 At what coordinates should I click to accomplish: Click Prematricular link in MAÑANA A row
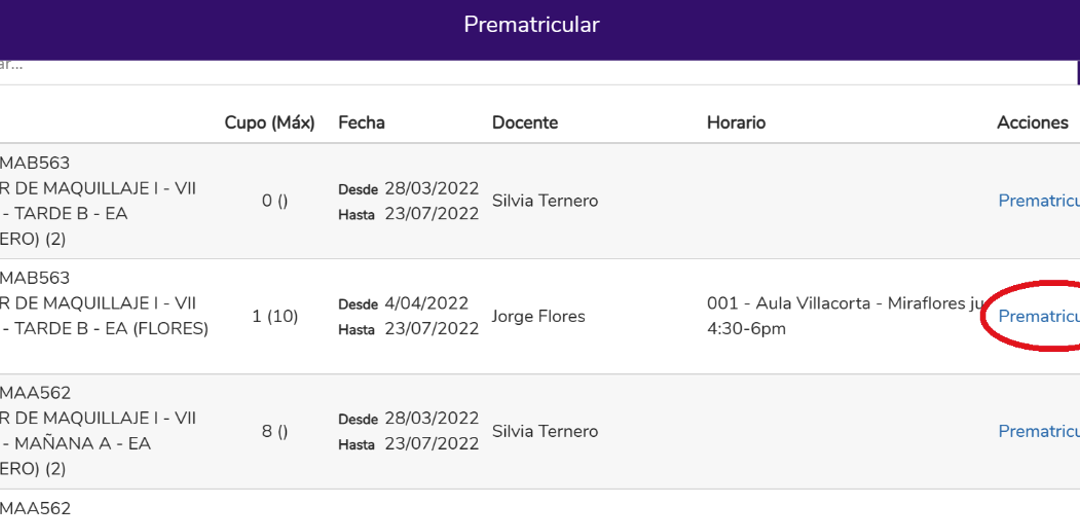tap(1039, 431)
